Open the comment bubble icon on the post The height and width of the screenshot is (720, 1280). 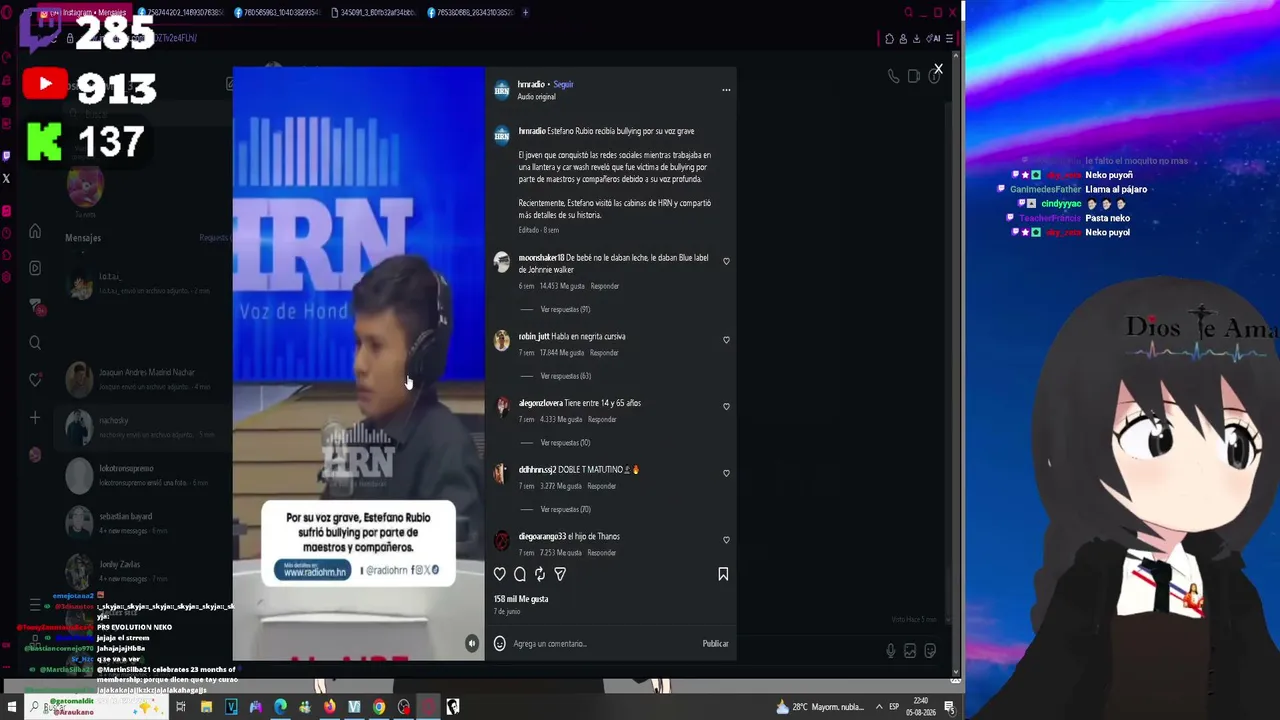pyautogui.click(x=520, y=574)
